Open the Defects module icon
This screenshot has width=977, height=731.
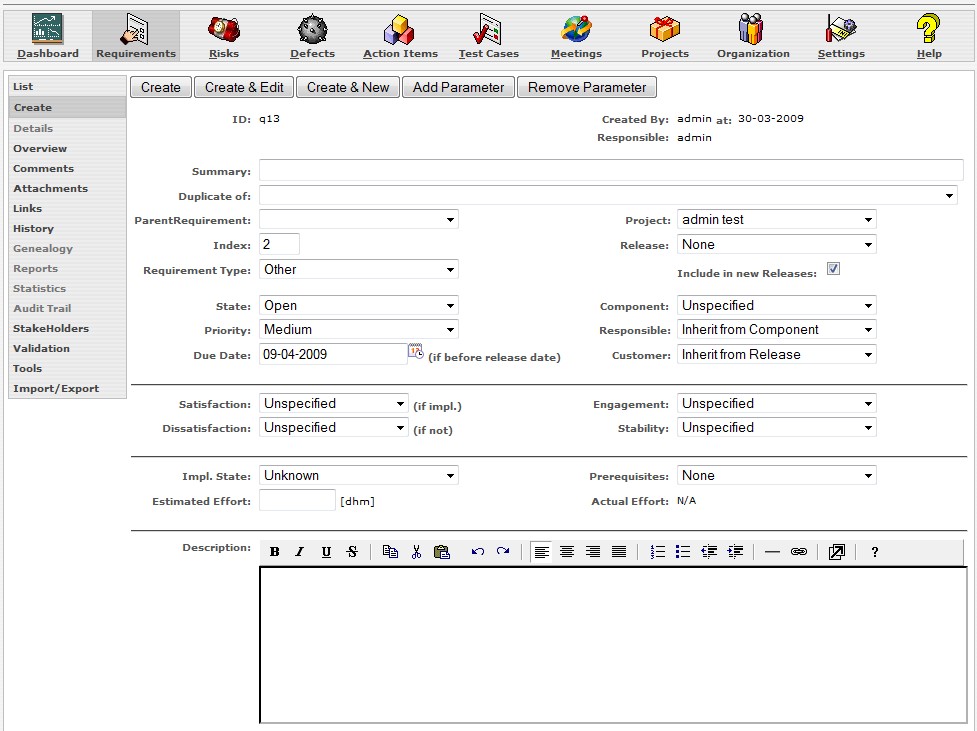point(312,36)
